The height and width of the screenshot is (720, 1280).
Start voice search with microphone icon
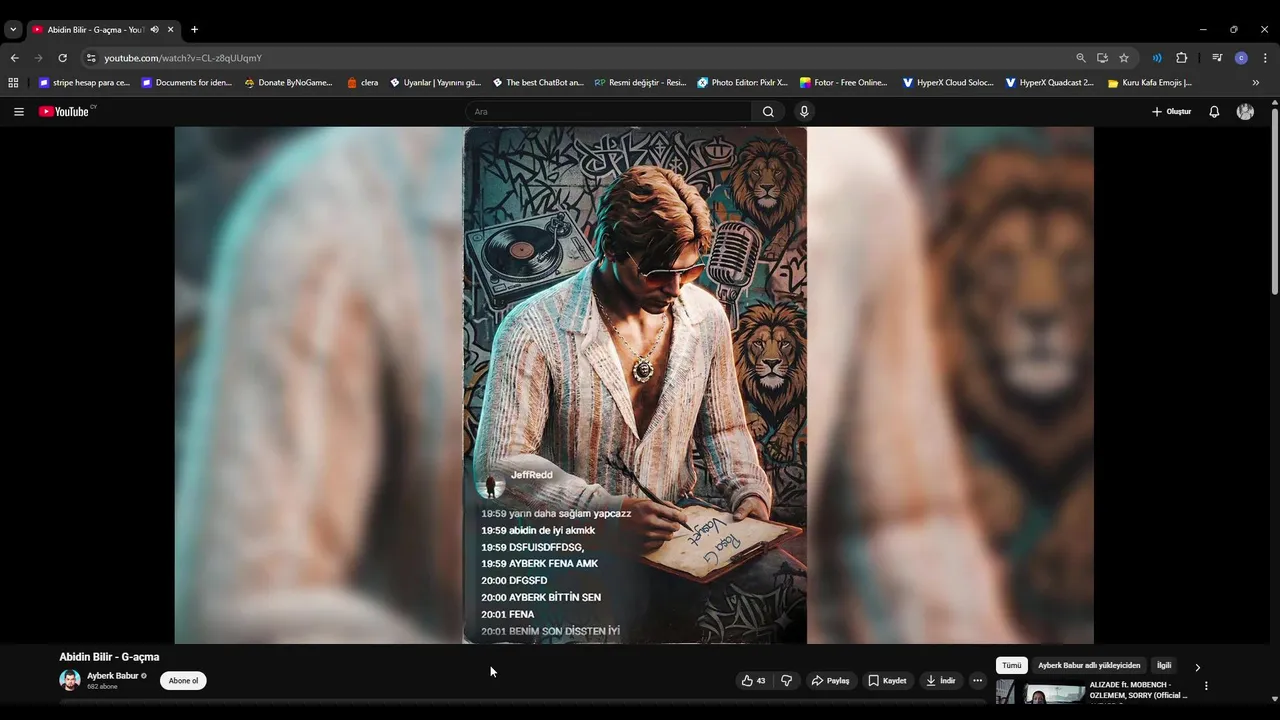804,112
